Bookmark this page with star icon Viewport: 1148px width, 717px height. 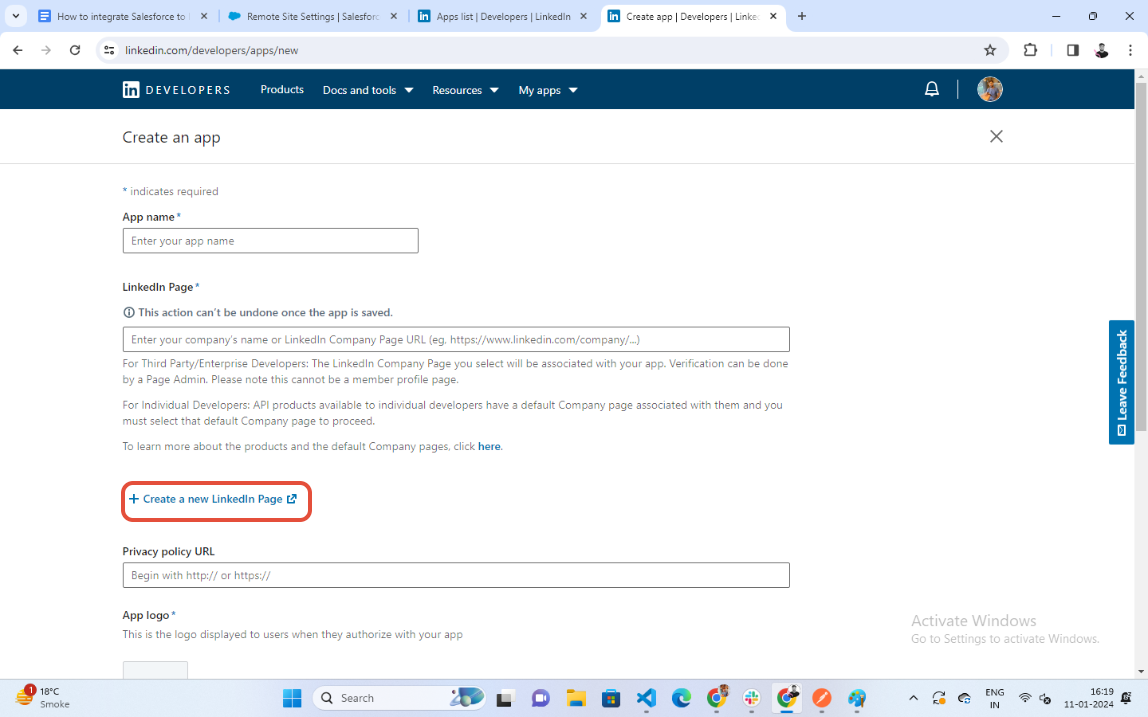990,50
